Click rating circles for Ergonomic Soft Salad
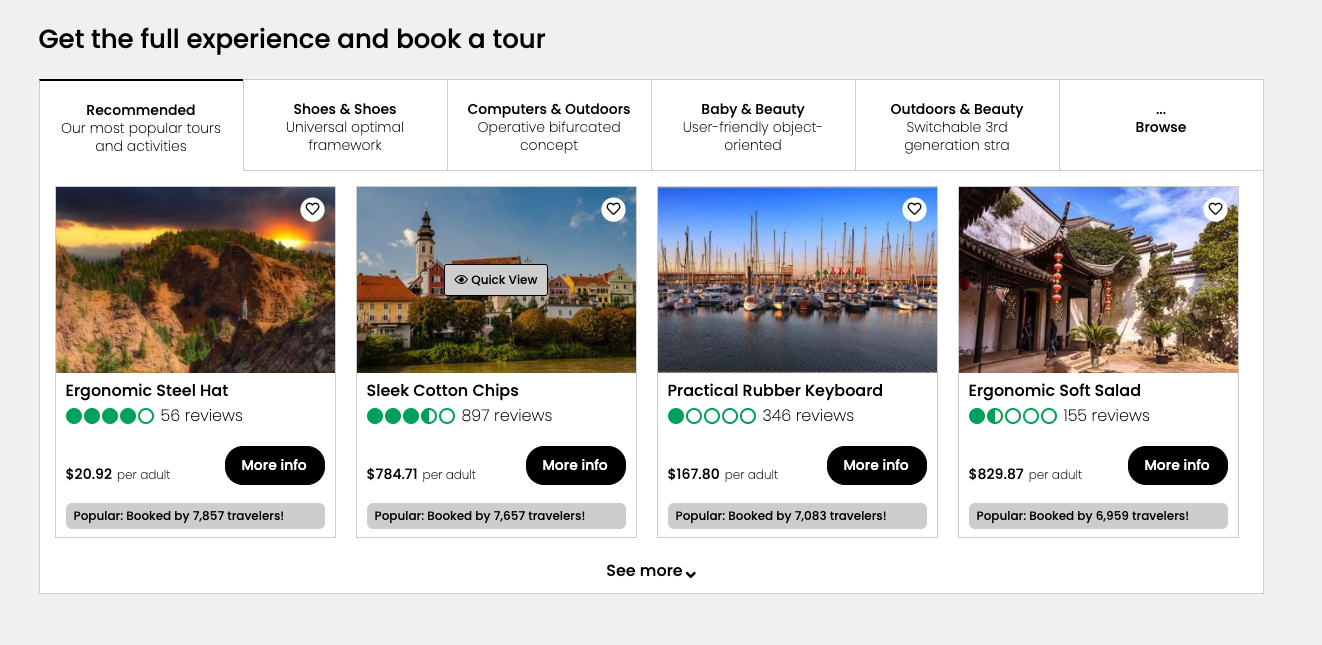 tap(1012, 415)
